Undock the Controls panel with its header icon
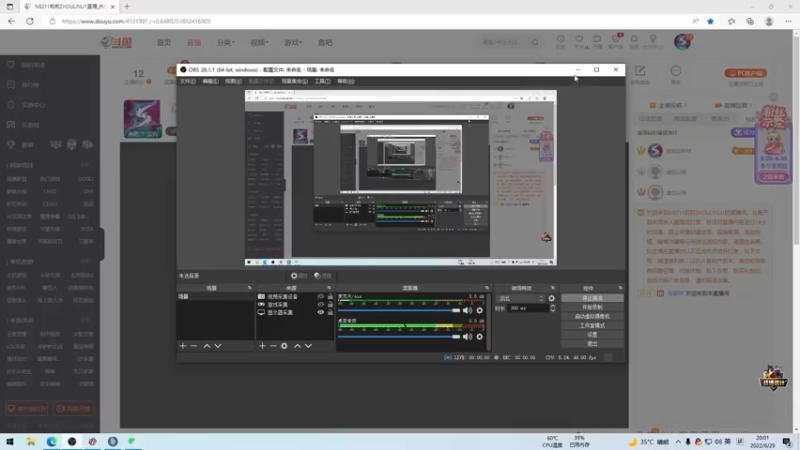The image size is (800, 450). tap(620, 288)
